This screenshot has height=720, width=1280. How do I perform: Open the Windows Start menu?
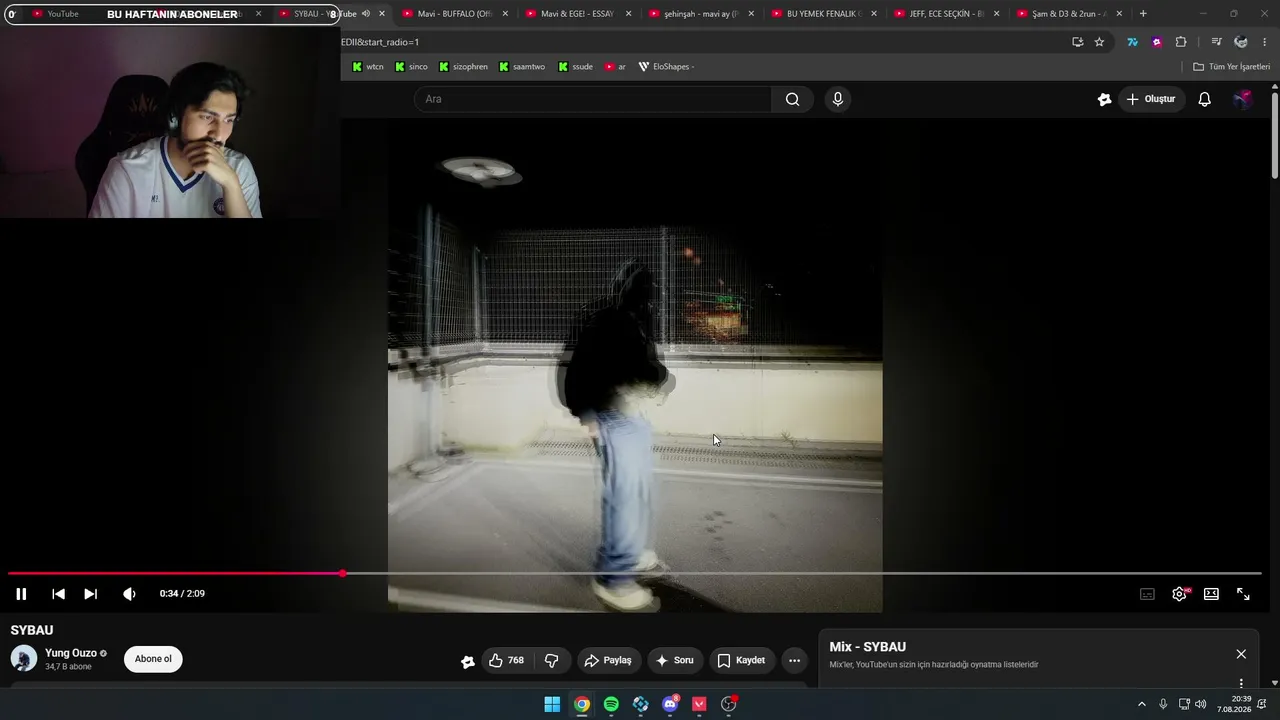(x=552, y=704)
